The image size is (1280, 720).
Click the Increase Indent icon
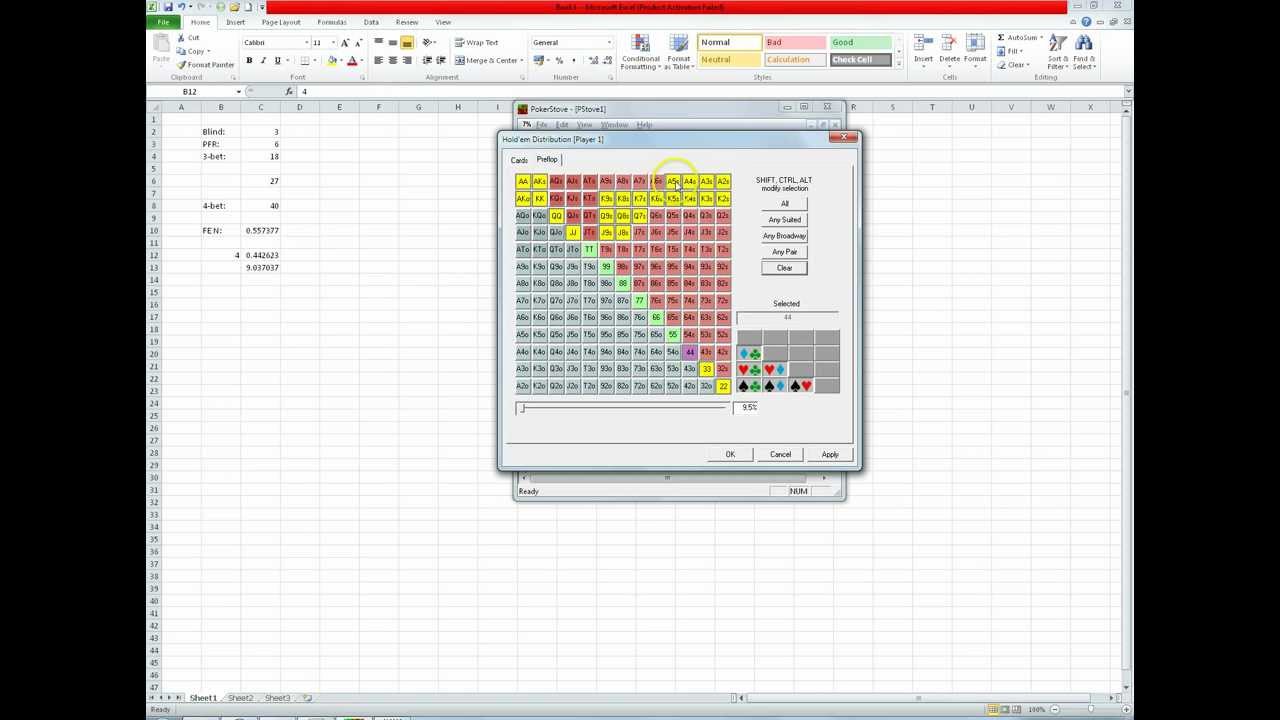click(x=441, y=61)
